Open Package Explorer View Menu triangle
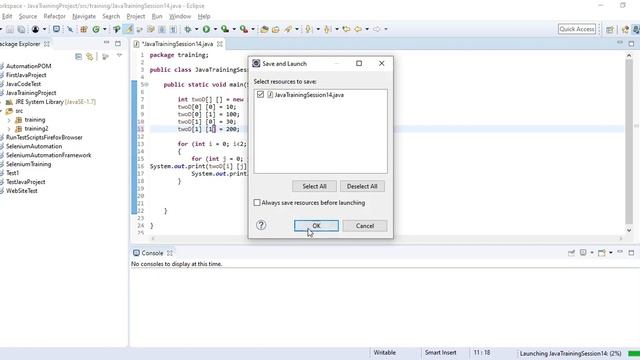This screenshot has width=640, height=360. (119, 55)
